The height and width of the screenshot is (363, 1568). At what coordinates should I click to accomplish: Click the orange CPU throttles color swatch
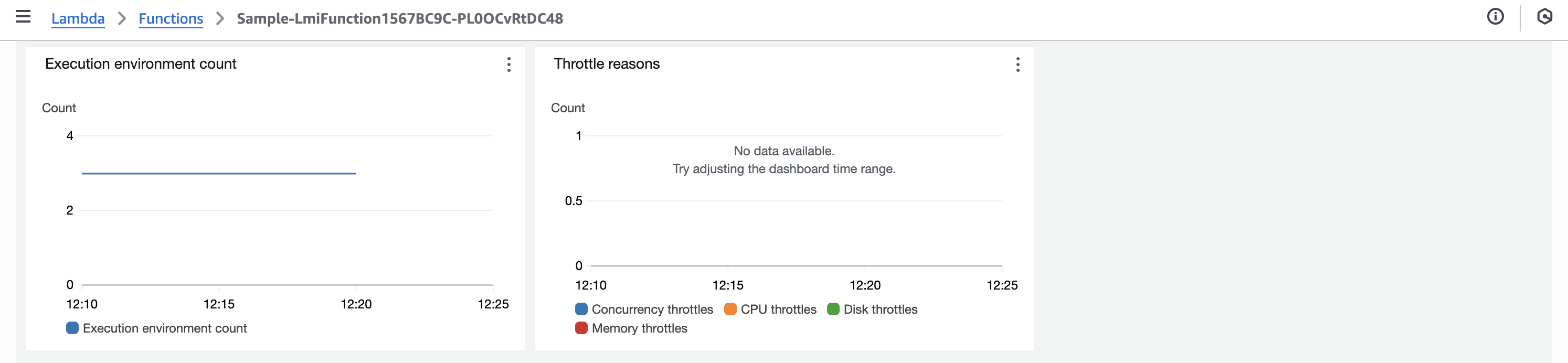click(x=730, y=309)
